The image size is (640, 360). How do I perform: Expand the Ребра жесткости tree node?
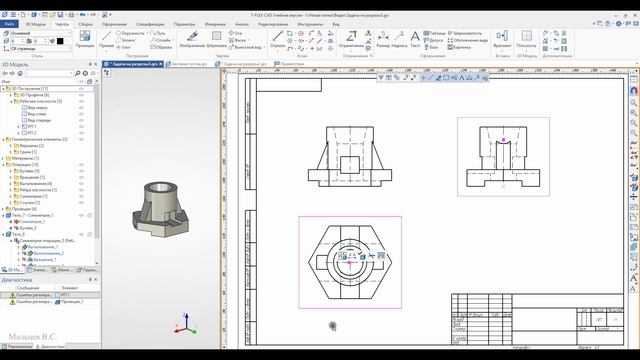tap(11, 190)
